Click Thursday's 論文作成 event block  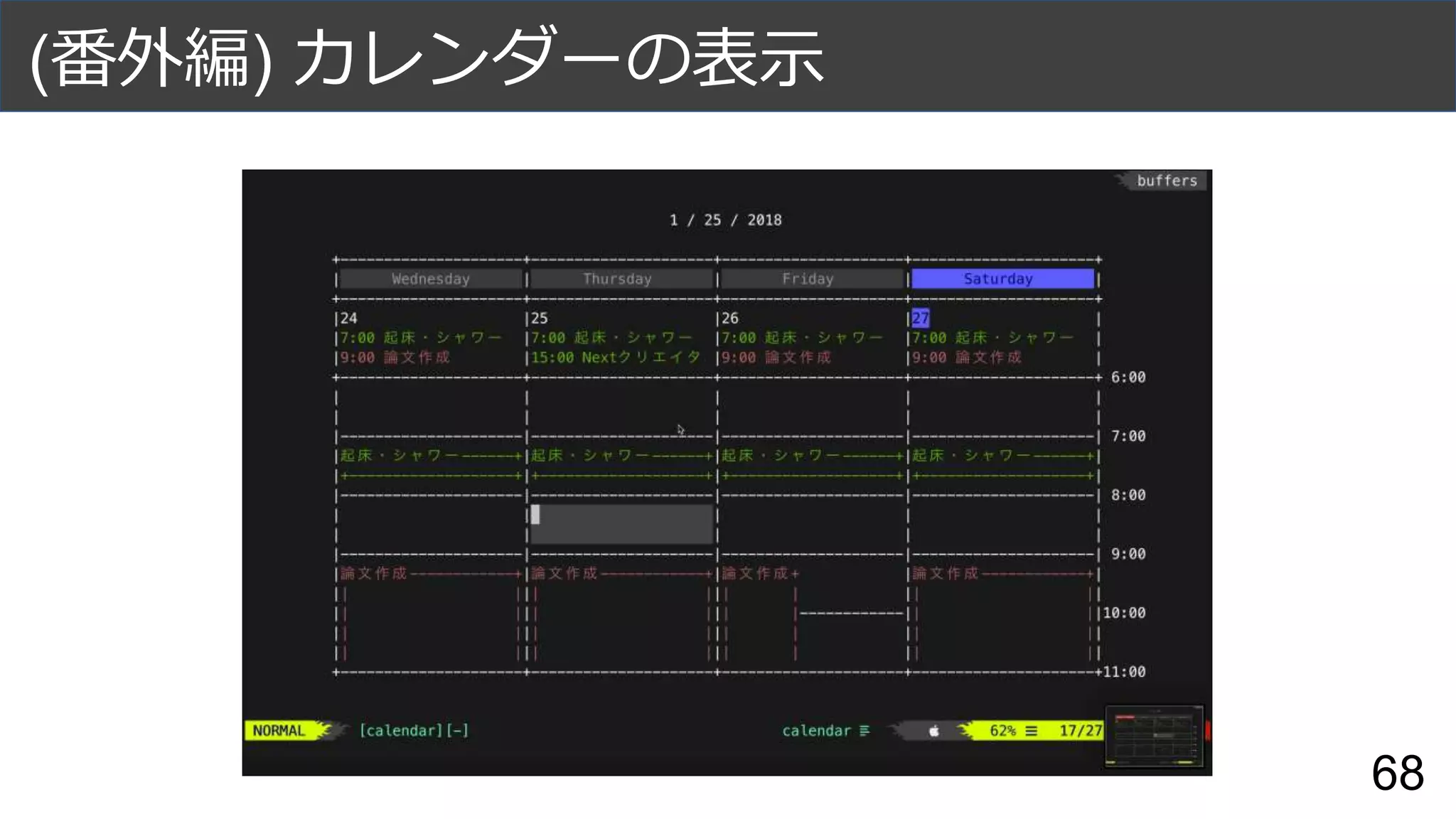pos(621,613)
